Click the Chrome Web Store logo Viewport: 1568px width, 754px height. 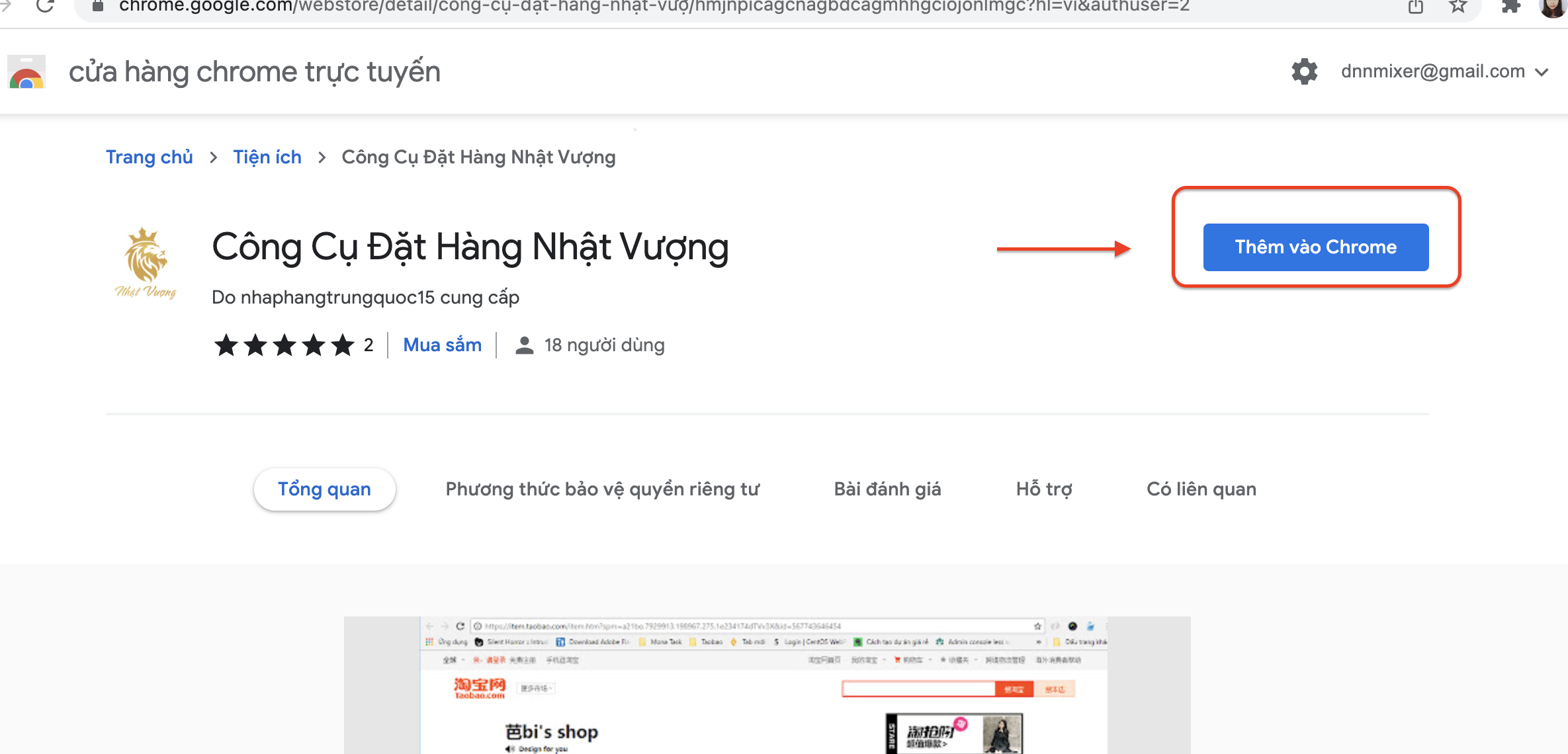(x=26, y=71)
